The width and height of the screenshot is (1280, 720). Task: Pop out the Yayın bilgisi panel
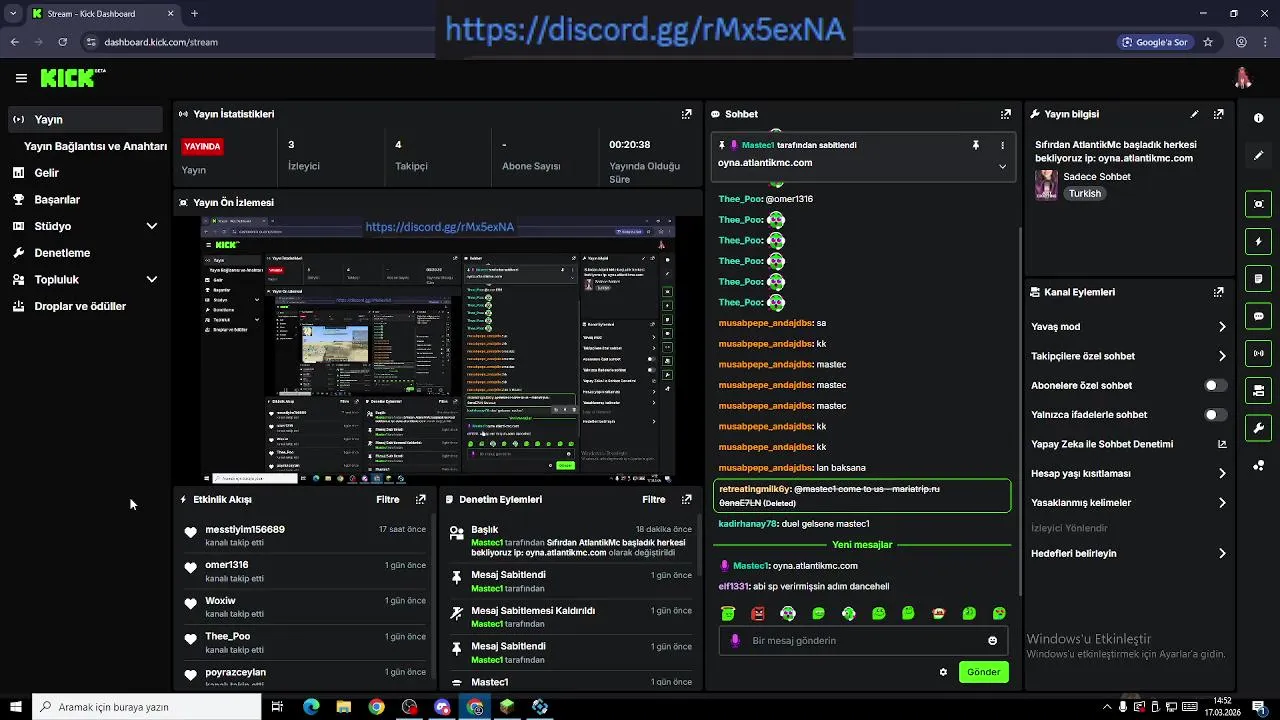click(1218, 114)
